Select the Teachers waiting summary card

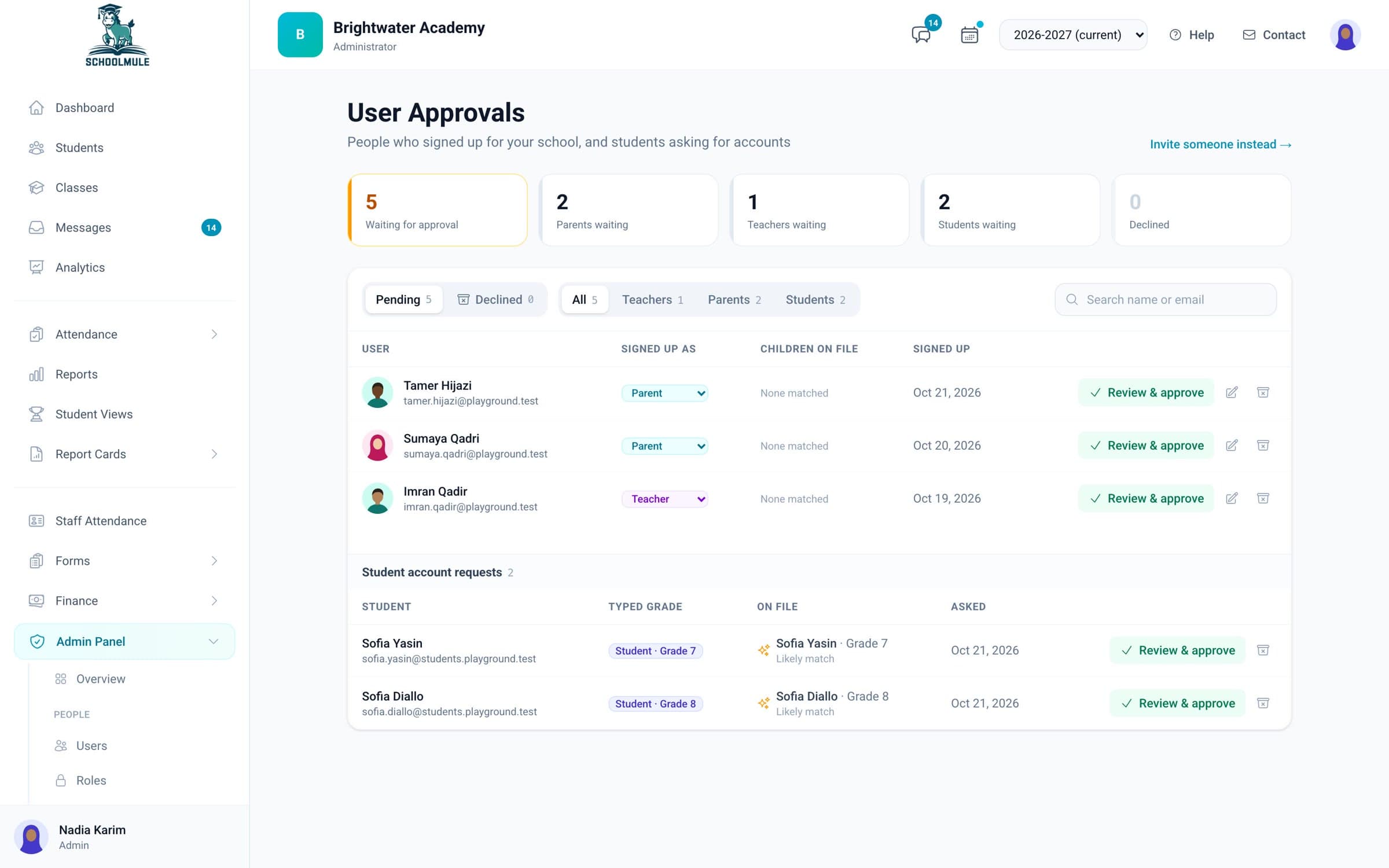pos(820,210)
